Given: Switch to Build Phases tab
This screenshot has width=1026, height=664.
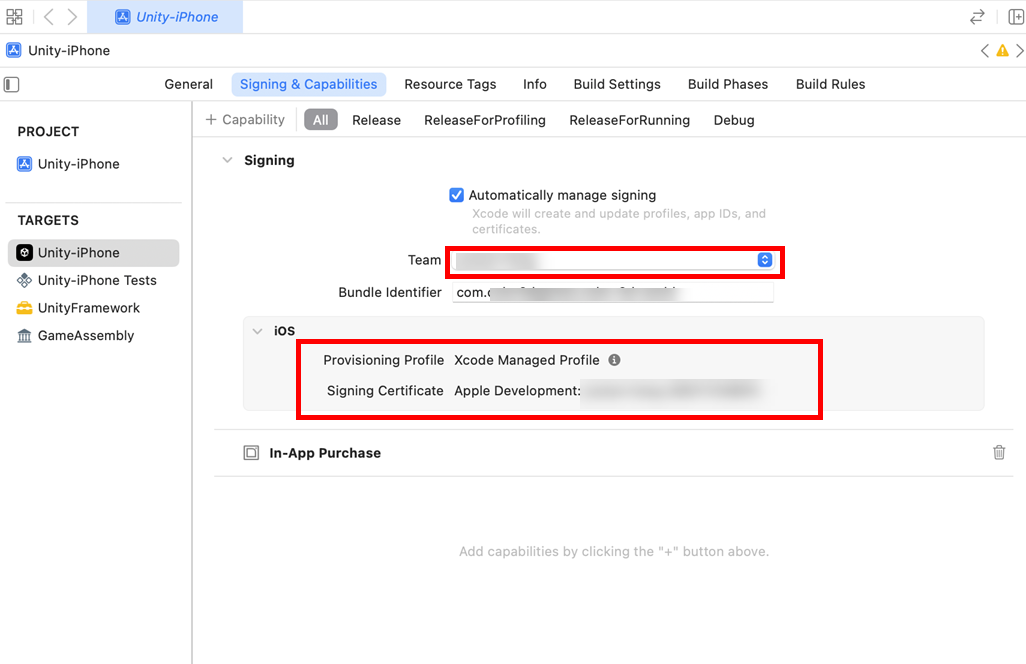Looking at the screenshot, I should (x=728, y=84).
